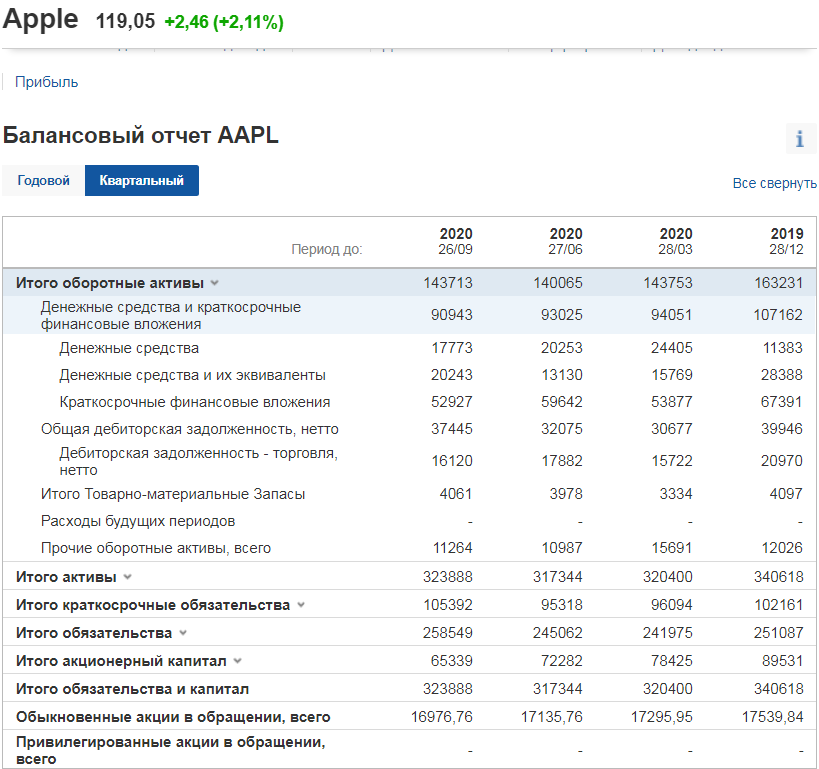The width and height of the screenshot is (819, 769).
Task: Click the Apple heading title
Action: point(40,19)
